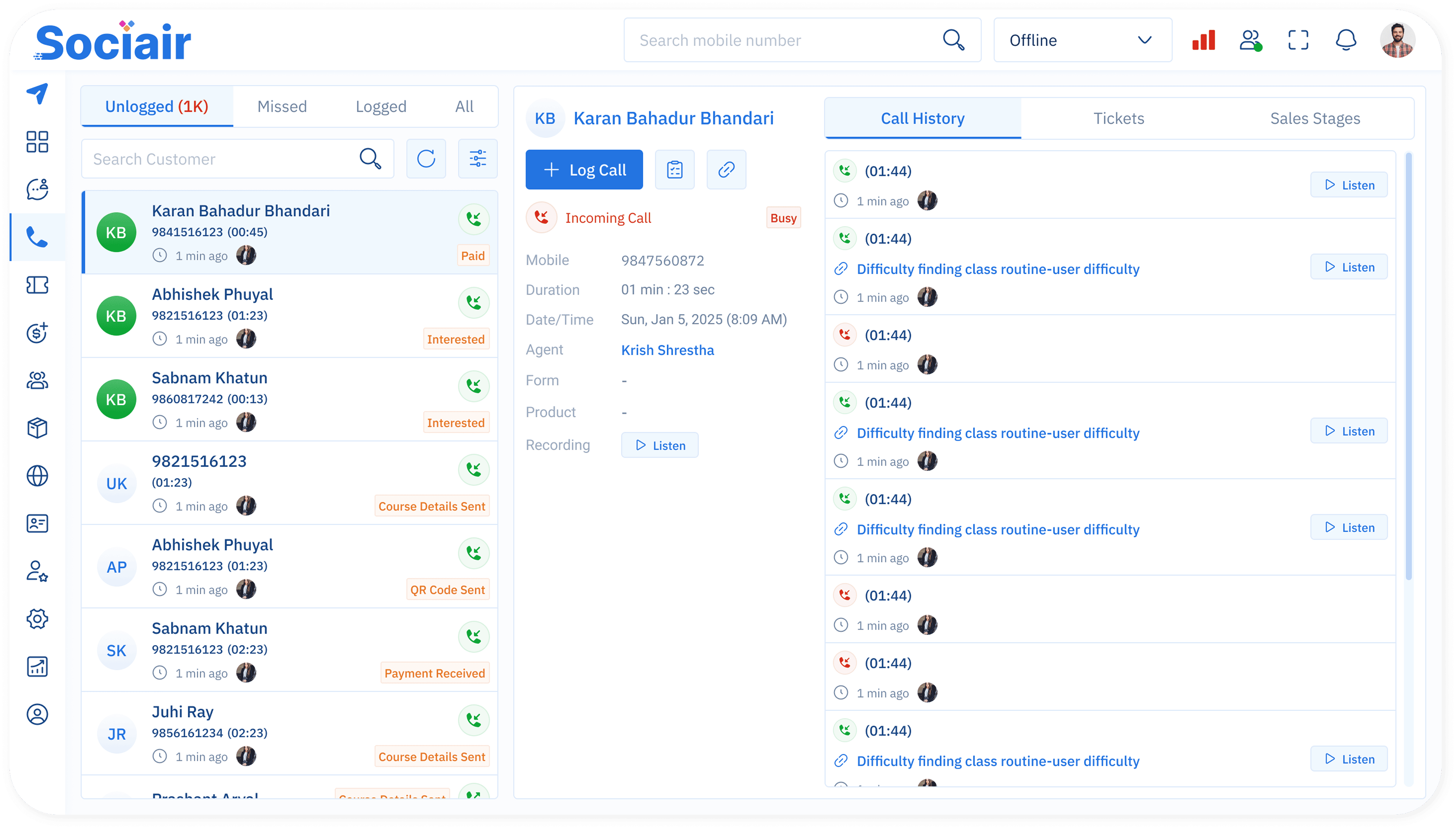This screenshot has width=1456, height=829.
Task: Open agent Krish Shrestha link
Action: tap(667, 350)
